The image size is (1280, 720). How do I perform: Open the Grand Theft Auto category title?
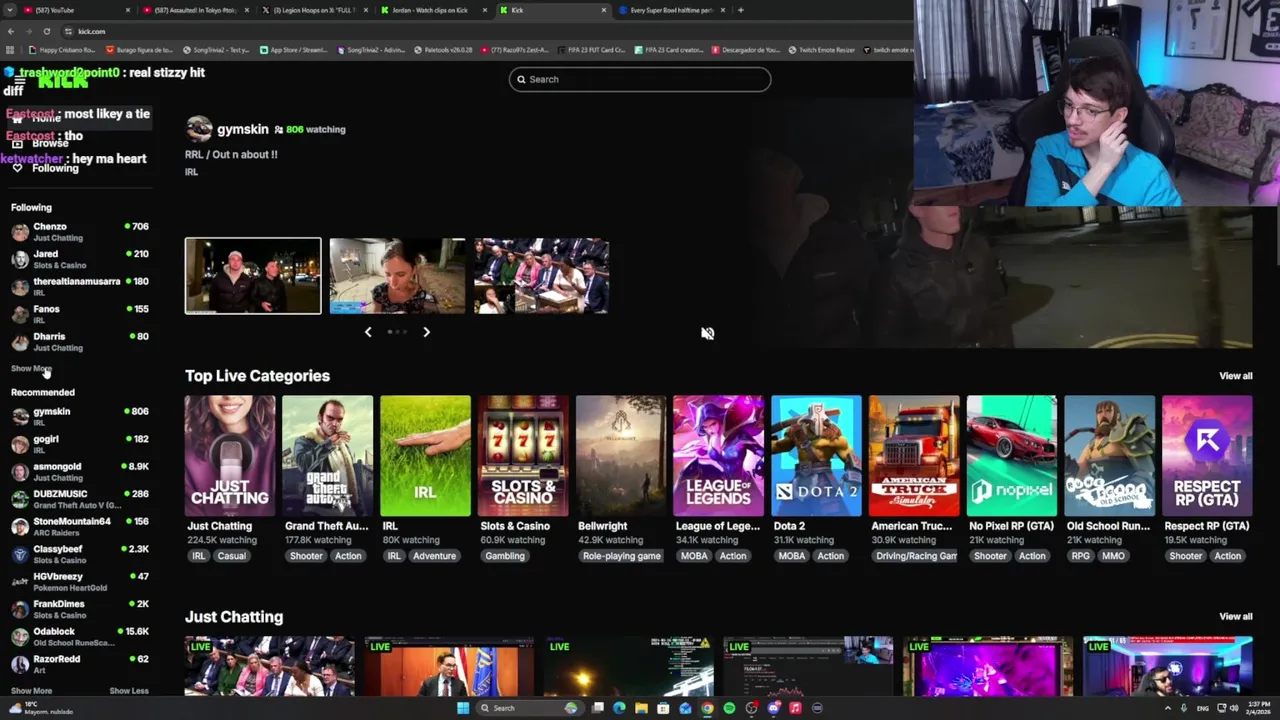coord(326,526)
